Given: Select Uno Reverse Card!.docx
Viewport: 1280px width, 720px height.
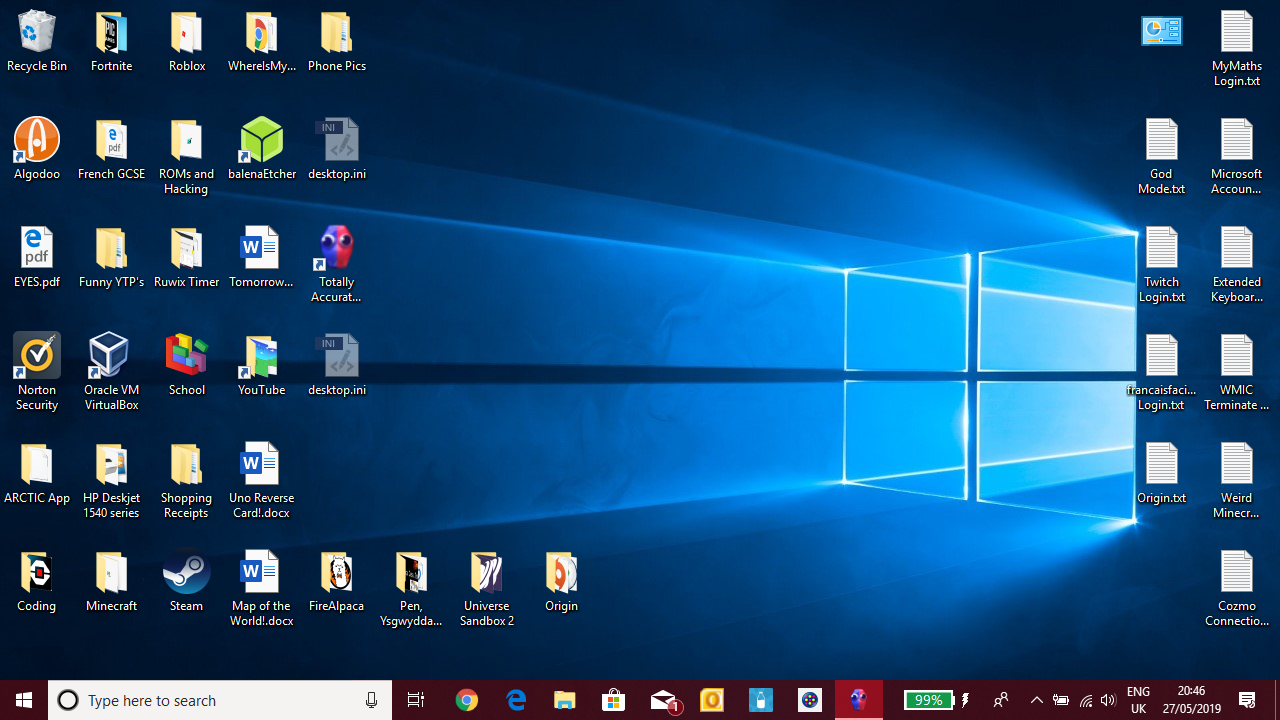Looking at the screenshot, I should 262,481.
